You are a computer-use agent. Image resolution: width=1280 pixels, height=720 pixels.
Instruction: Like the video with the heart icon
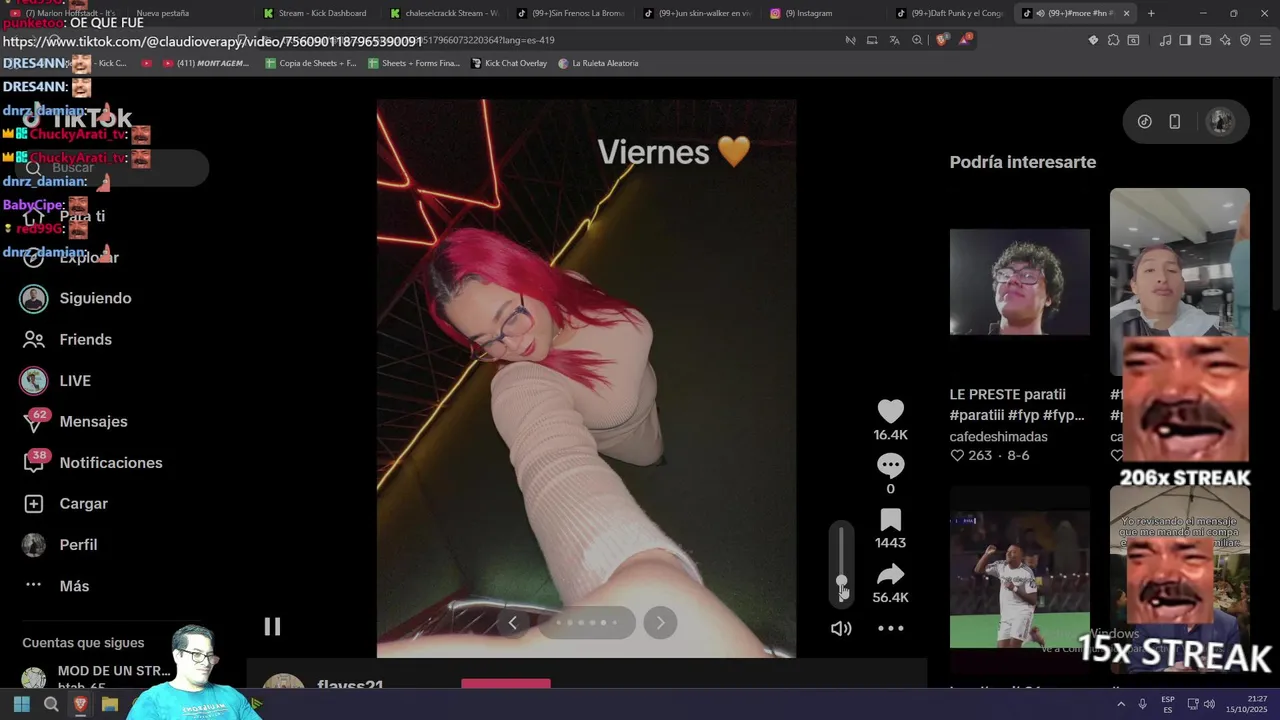(x=890, y=411)
